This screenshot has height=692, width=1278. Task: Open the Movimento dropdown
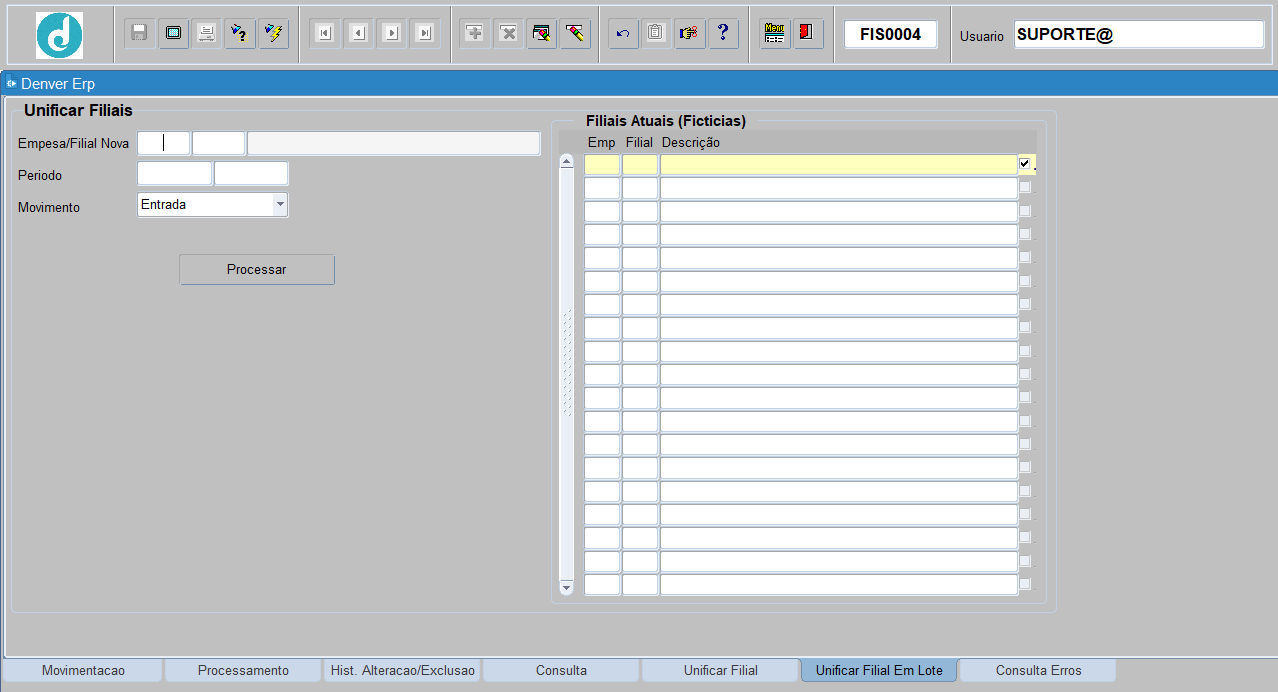coord(280,204)
